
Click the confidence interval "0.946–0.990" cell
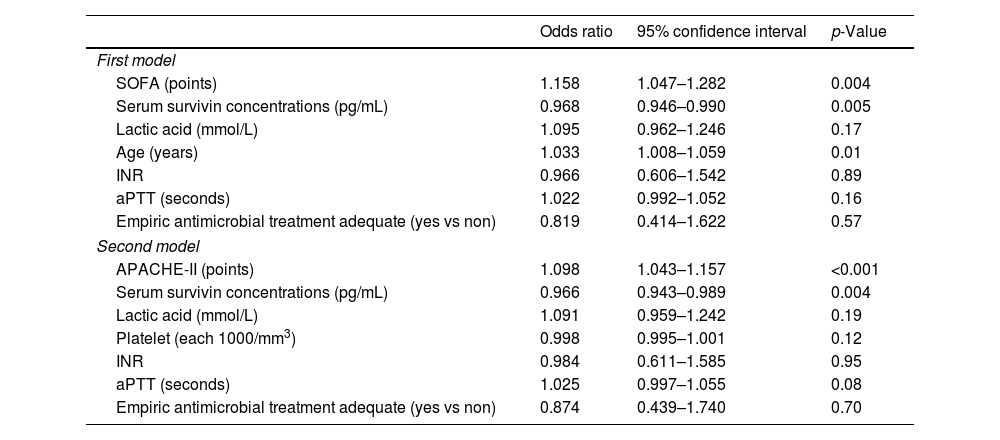[681, 106]
